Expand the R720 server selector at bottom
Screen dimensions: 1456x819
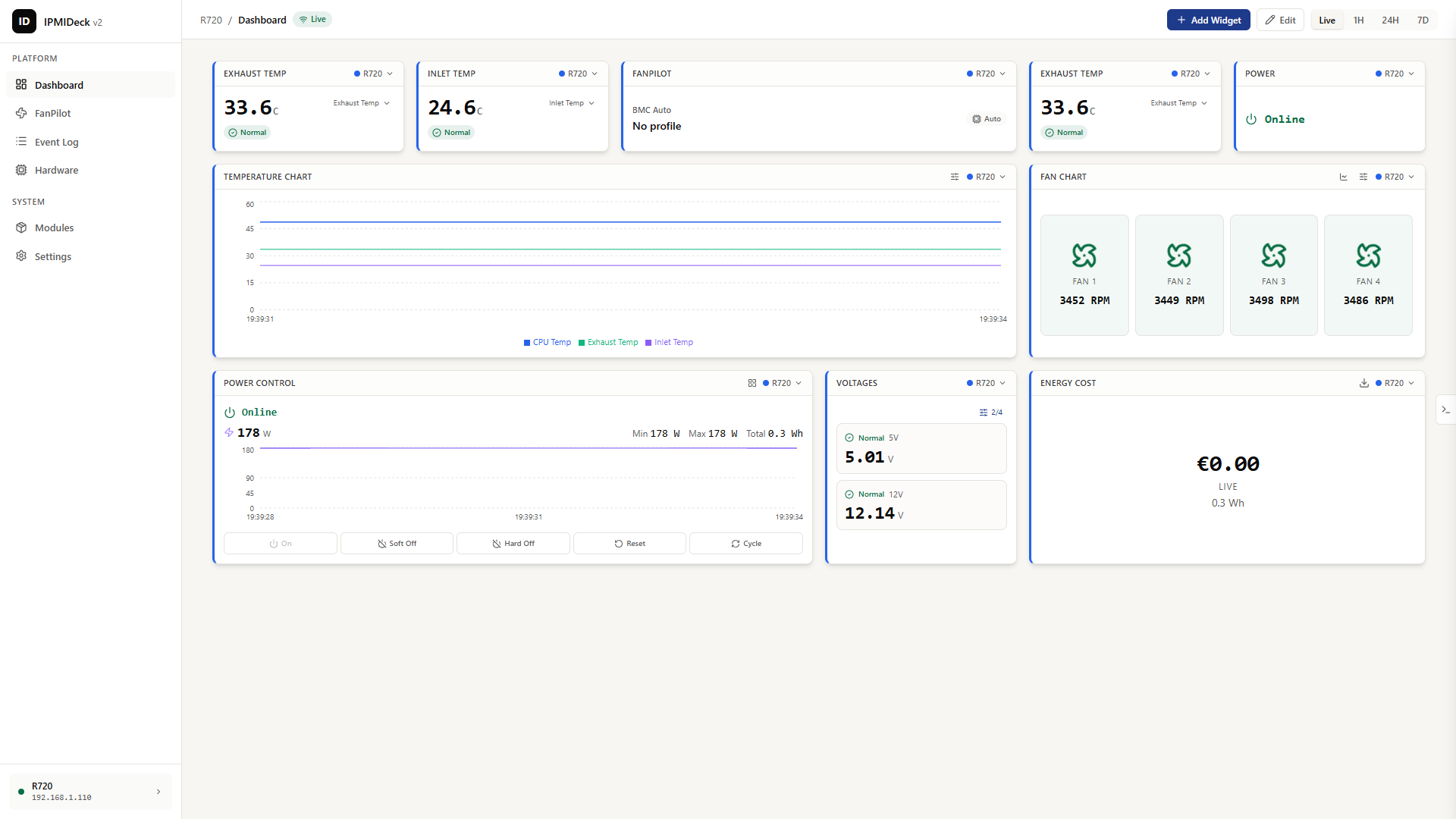(90, 792)
